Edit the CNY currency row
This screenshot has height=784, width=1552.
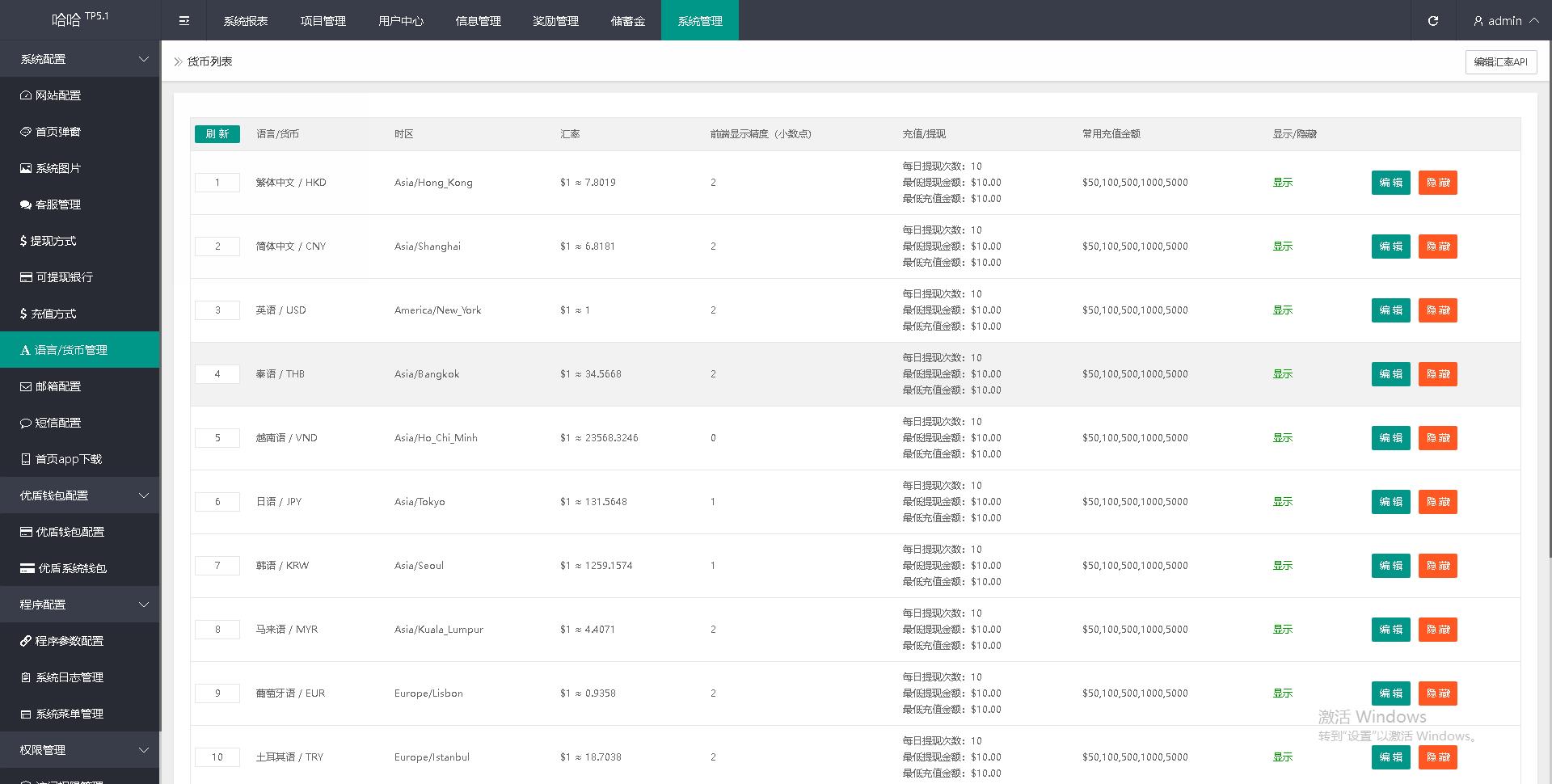click(1390, 247)
